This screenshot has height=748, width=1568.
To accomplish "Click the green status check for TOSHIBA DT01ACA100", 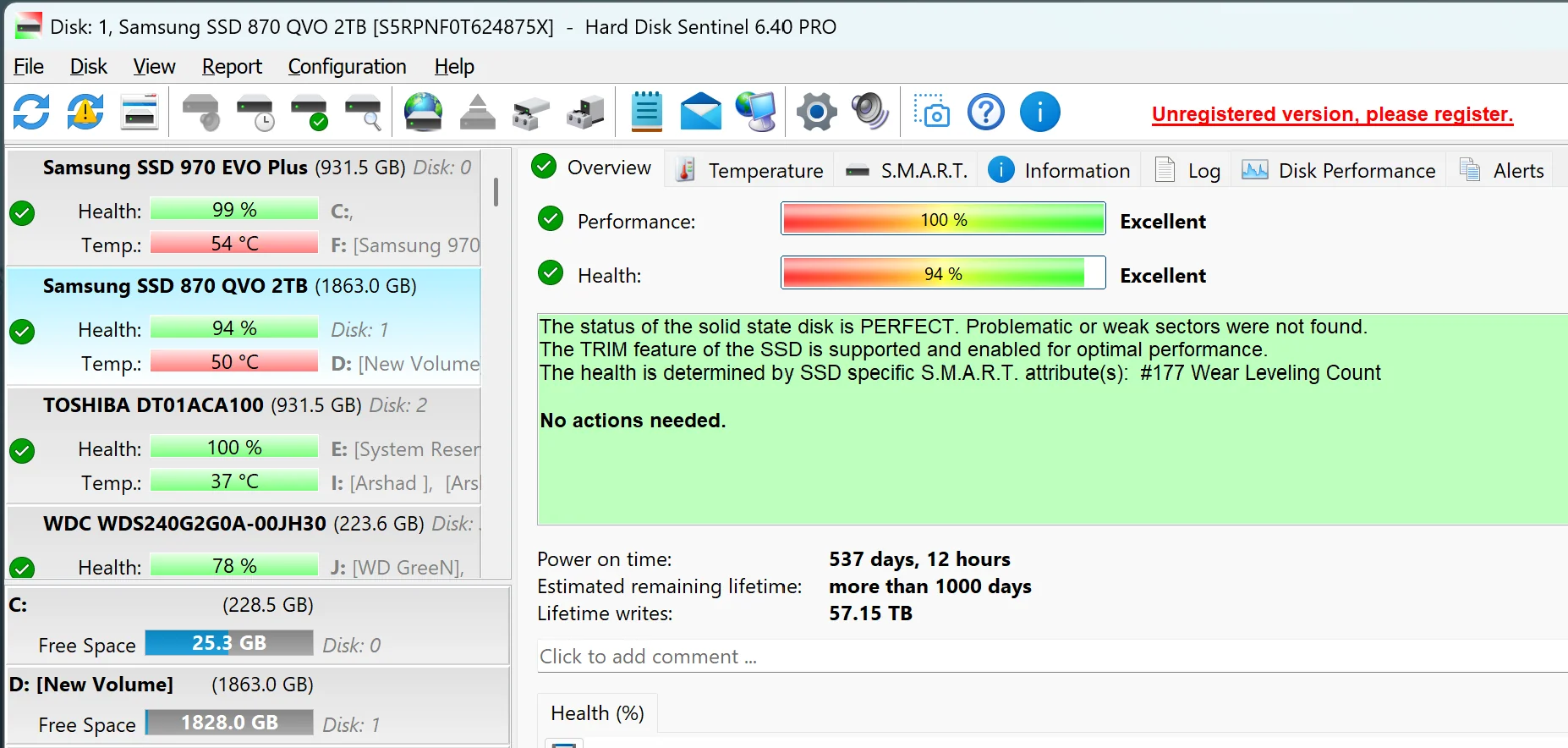I will click(x=22, y=451).
